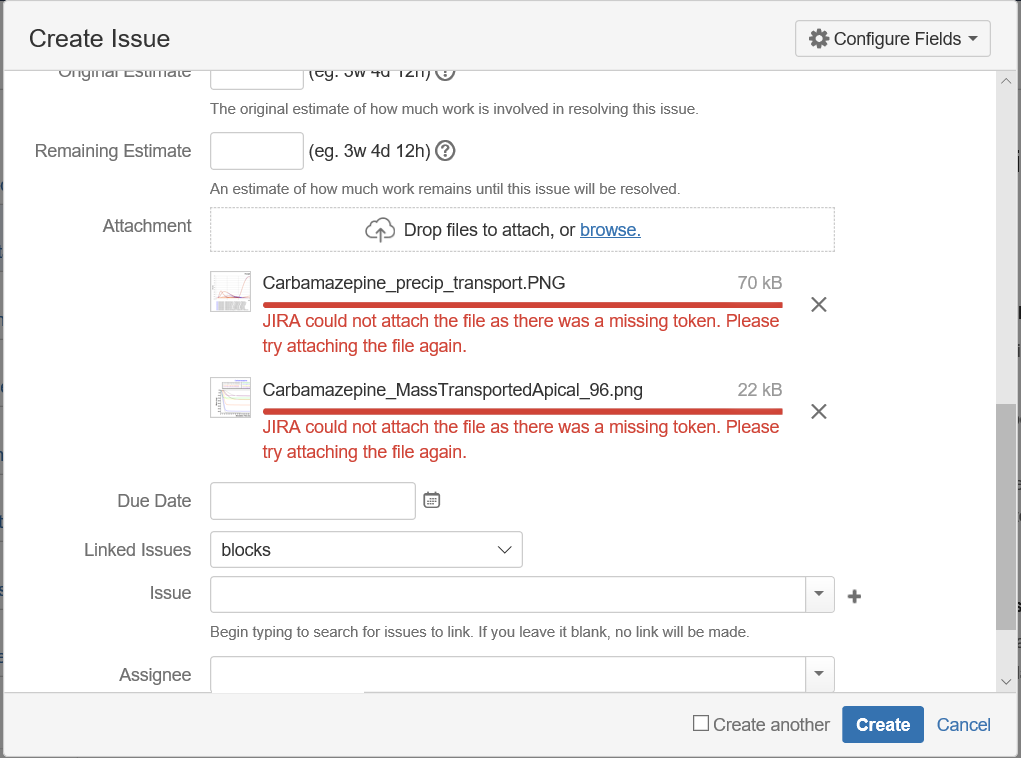The width and height of the screenshot is (1021, 758).
Task: Cancel issue creation
Action: (963, 724)
